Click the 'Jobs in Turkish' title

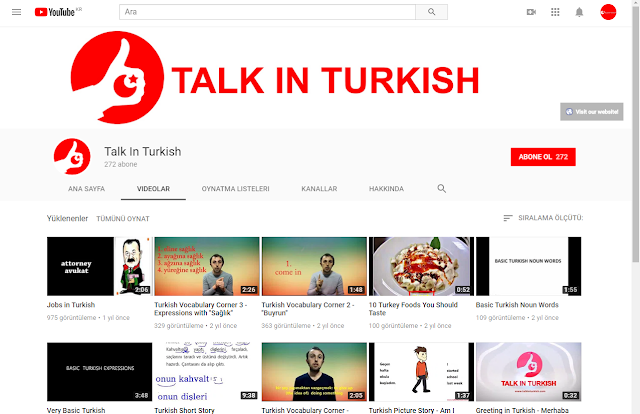pyautogui.click(x=71, y=305)
